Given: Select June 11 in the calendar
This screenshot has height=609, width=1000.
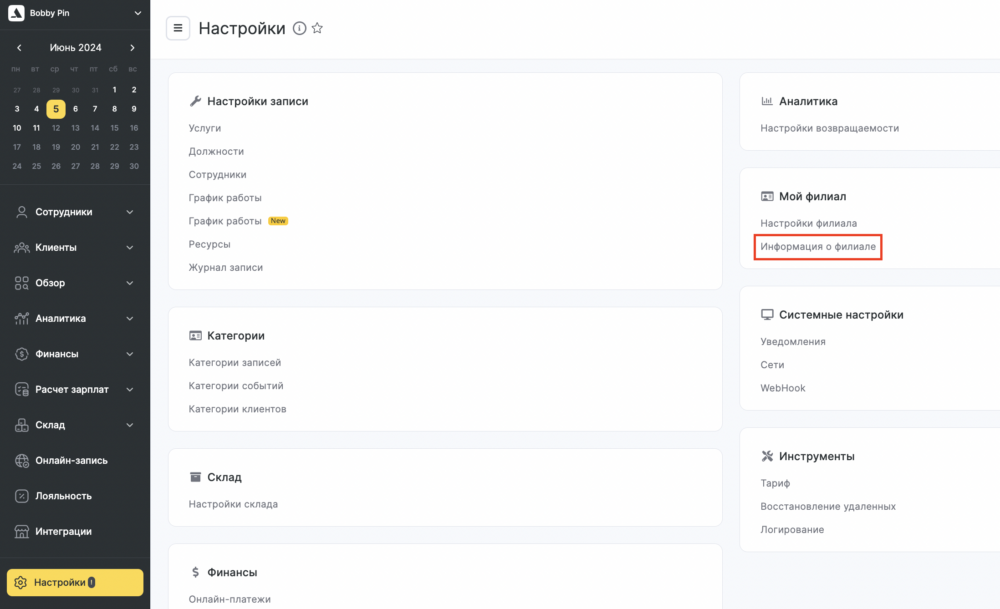Looking at the screenshot, I should [36, 128].
